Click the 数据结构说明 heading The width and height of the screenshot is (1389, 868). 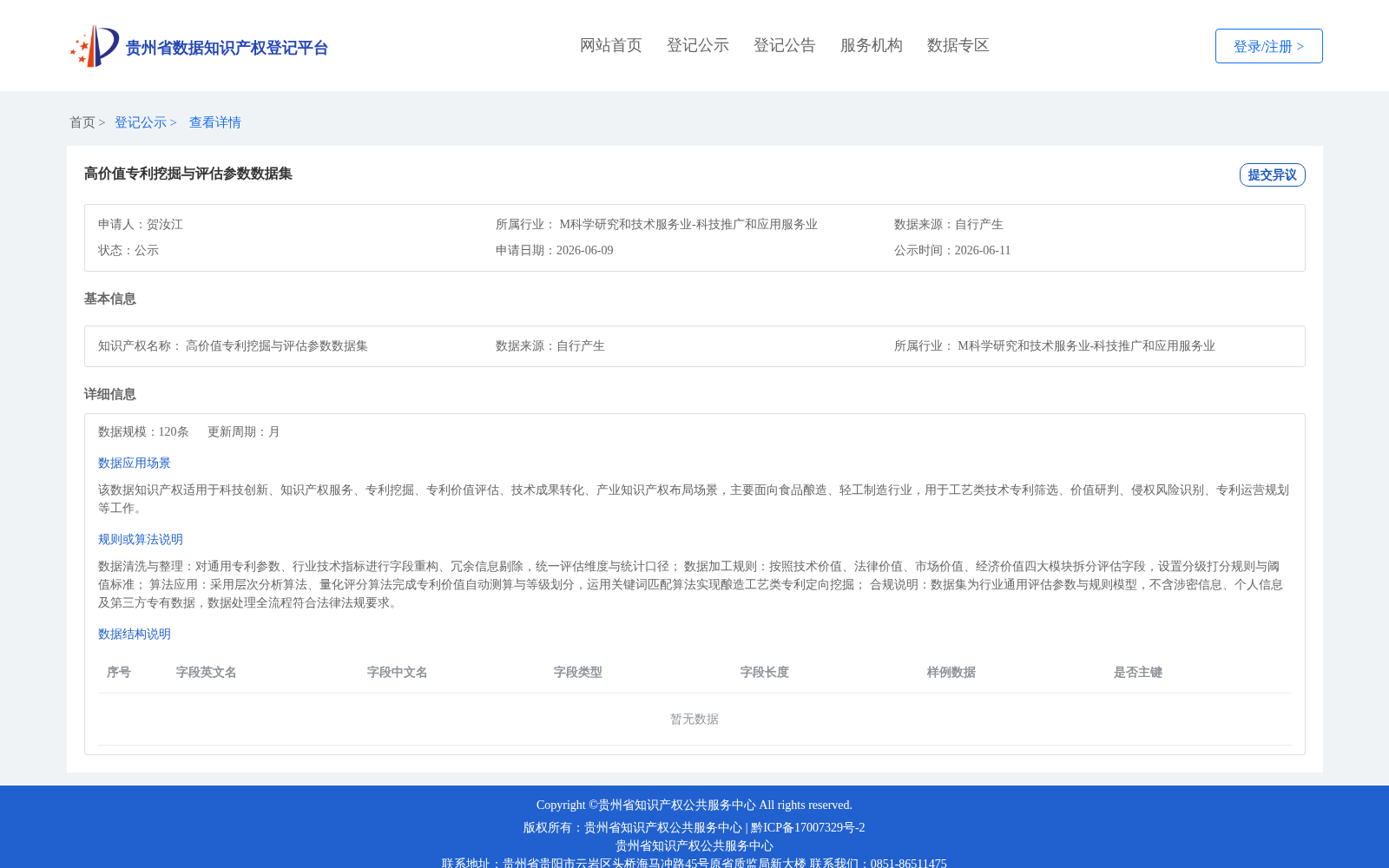click(135, 634)
